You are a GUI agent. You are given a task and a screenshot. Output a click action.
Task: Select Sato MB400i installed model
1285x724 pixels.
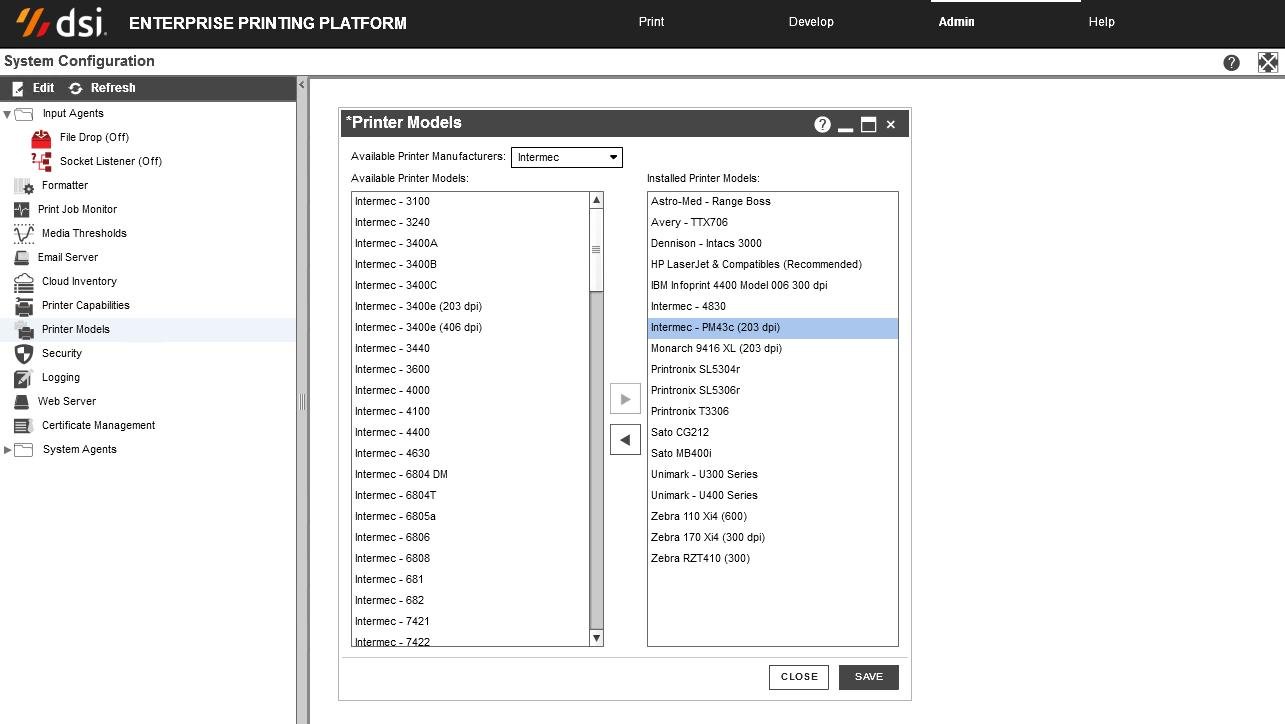coord(772,453)
